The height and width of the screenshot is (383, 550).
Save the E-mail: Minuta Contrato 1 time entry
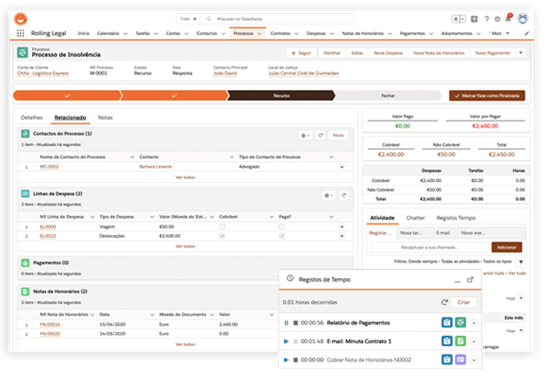point(447,341)
